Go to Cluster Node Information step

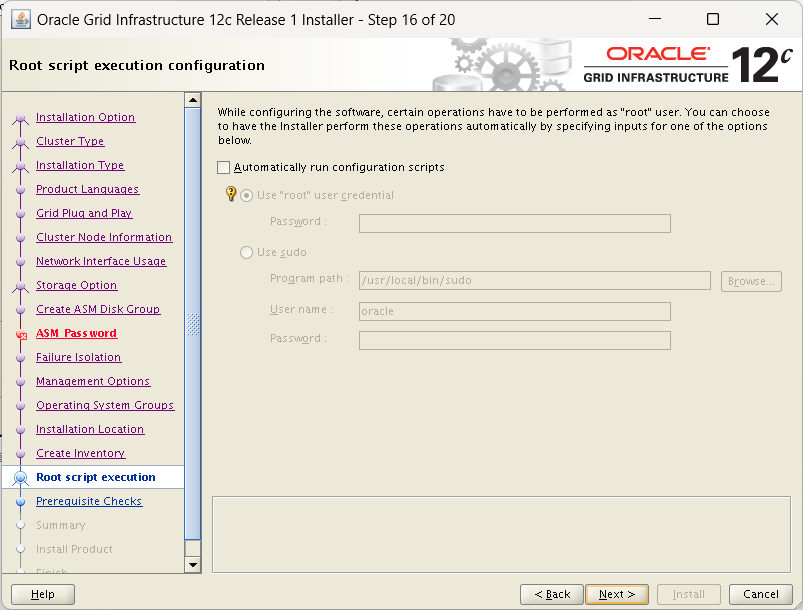coord(104,237)
